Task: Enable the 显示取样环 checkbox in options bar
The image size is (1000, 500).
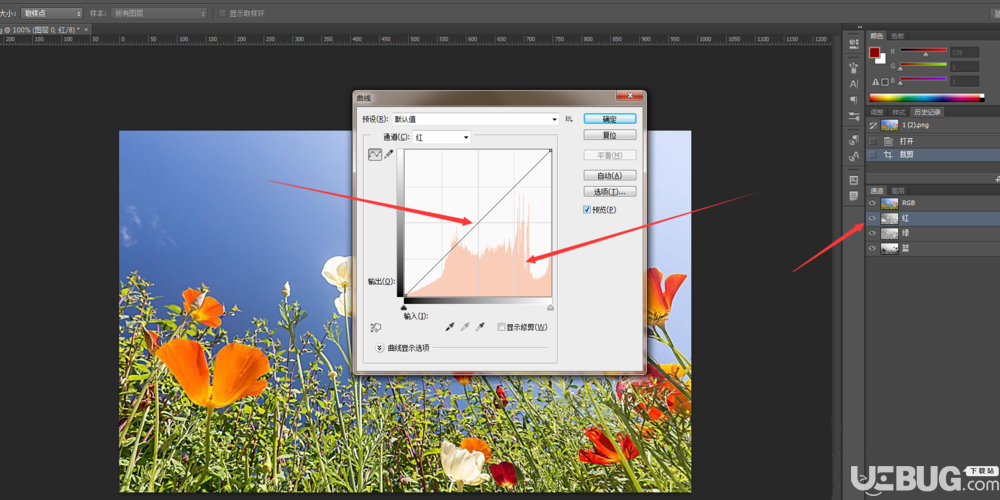Action: coord(223,13)
